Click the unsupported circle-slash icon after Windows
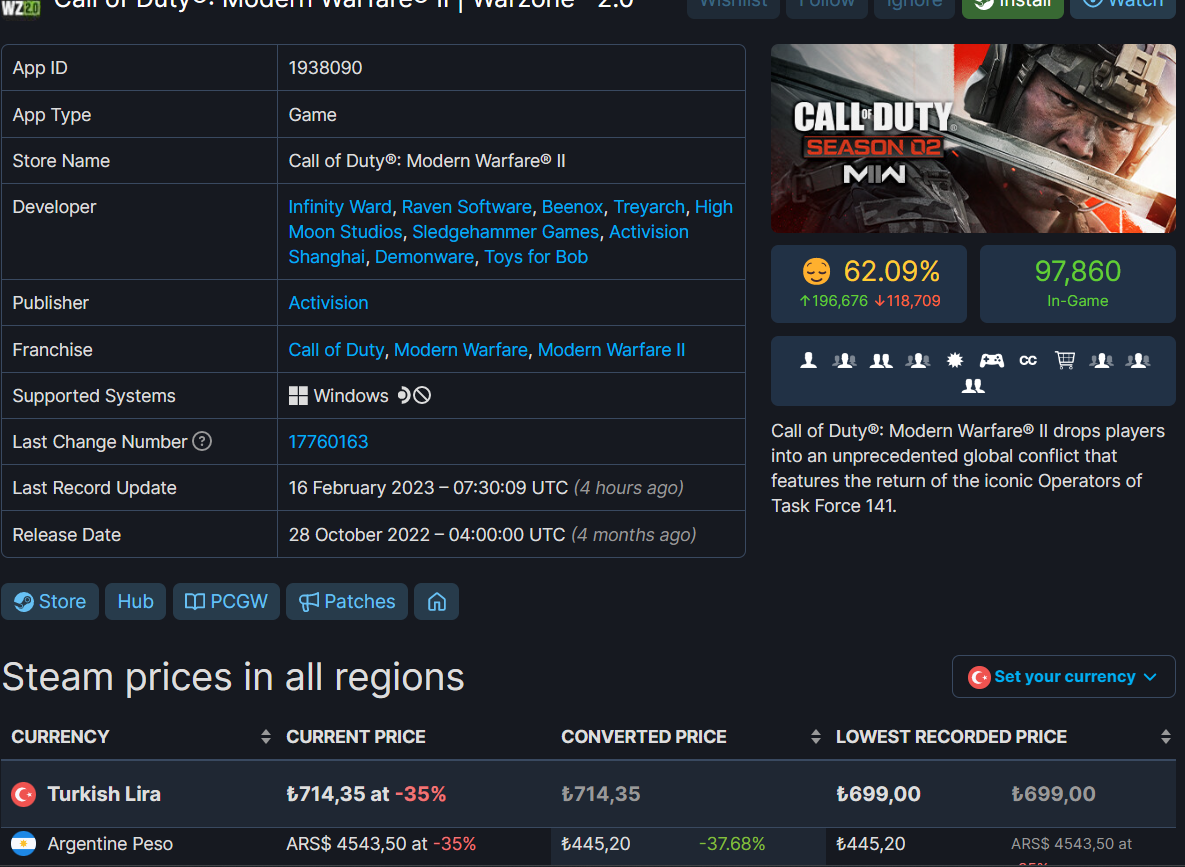 (422, 395)
